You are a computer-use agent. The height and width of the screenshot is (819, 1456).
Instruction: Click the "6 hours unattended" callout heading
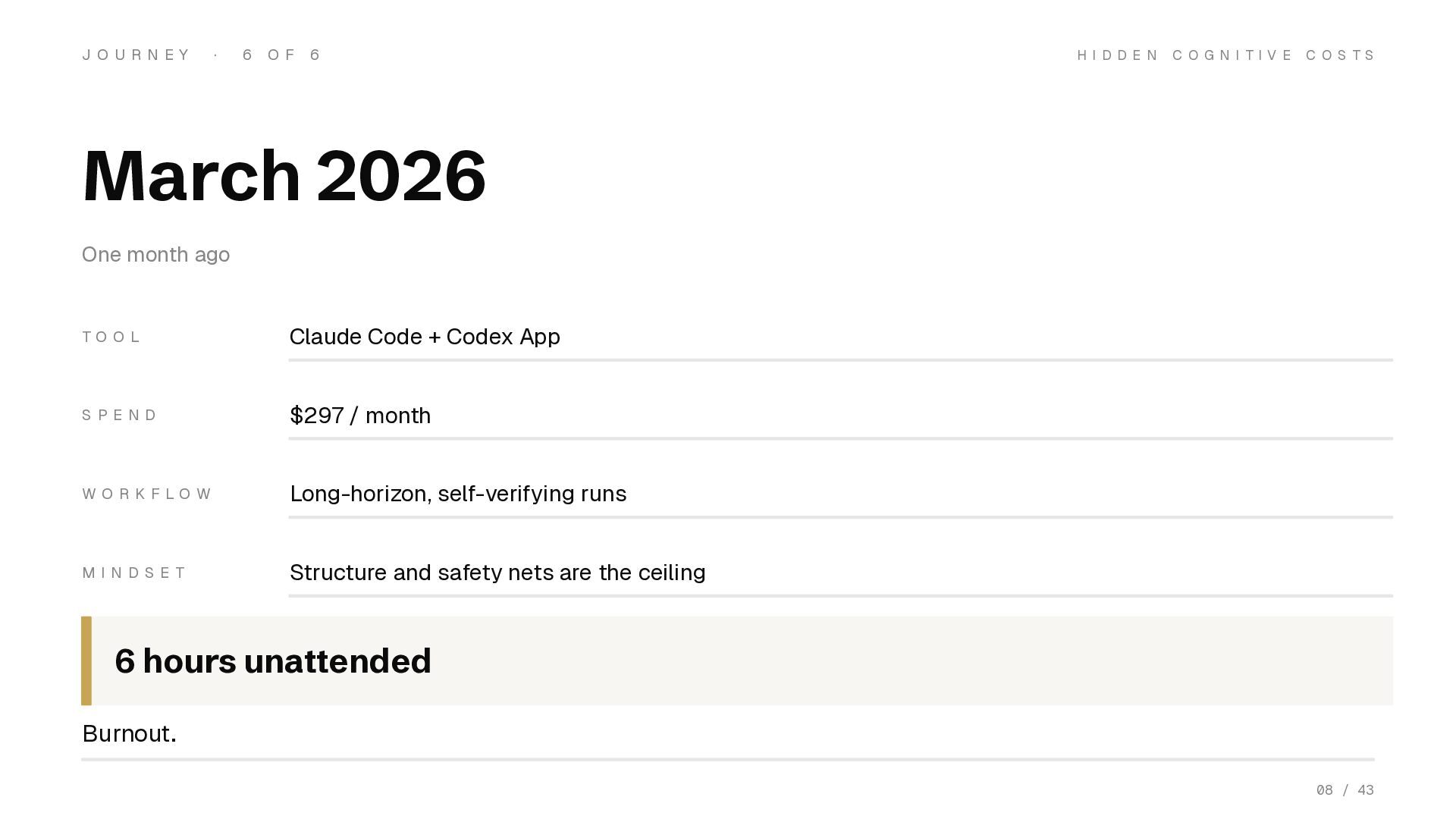(x=273, y=661)
